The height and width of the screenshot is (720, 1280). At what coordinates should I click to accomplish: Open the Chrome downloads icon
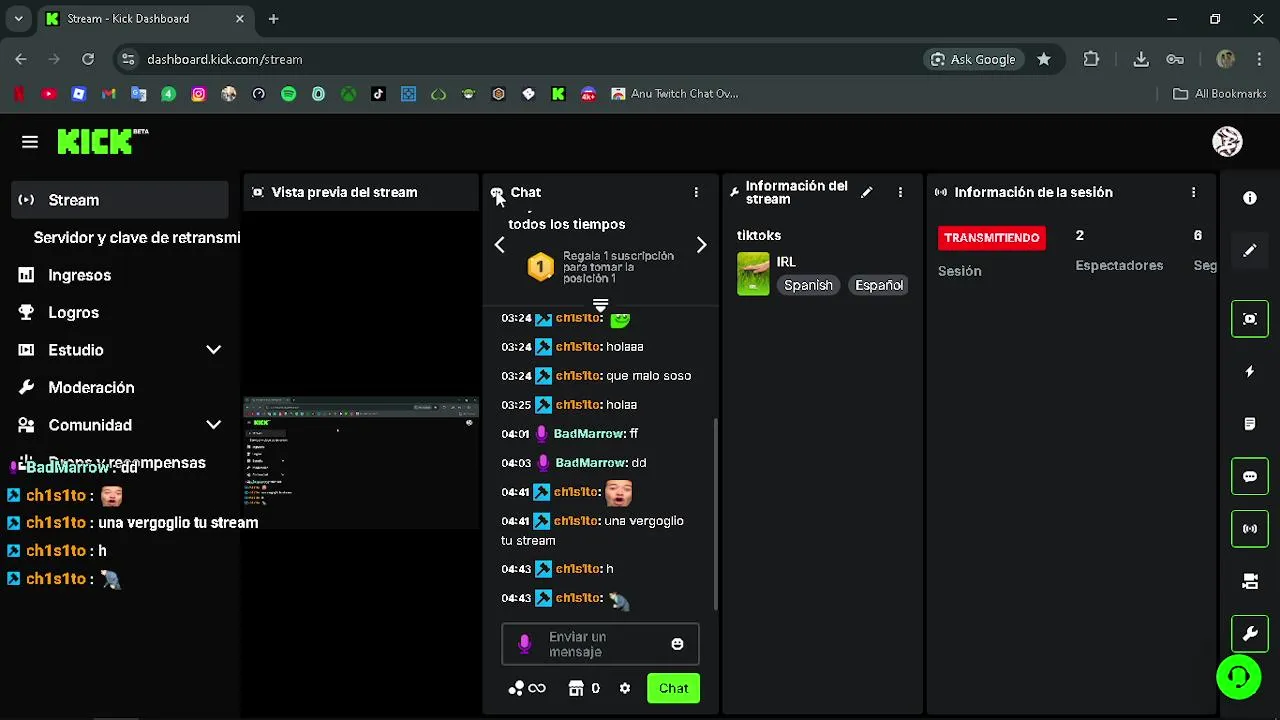[x=1141, y=59]
